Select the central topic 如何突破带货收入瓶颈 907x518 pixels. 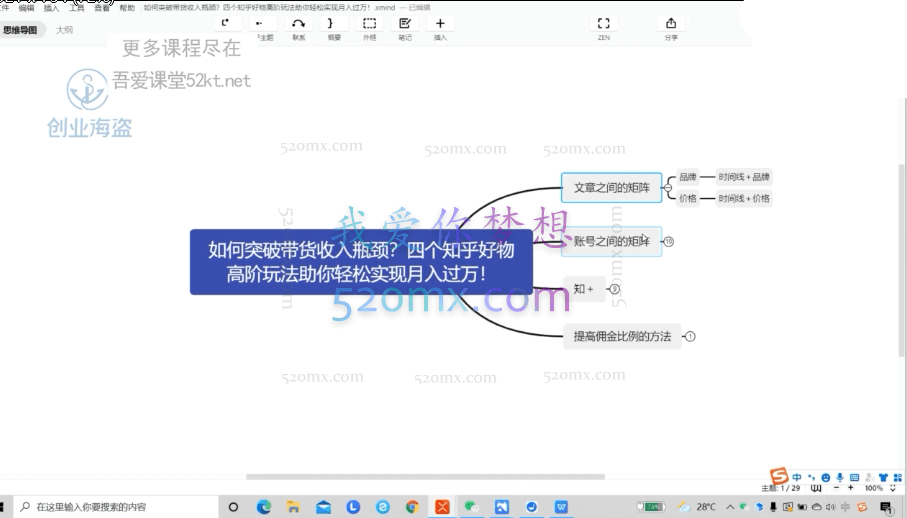(361, 262)
